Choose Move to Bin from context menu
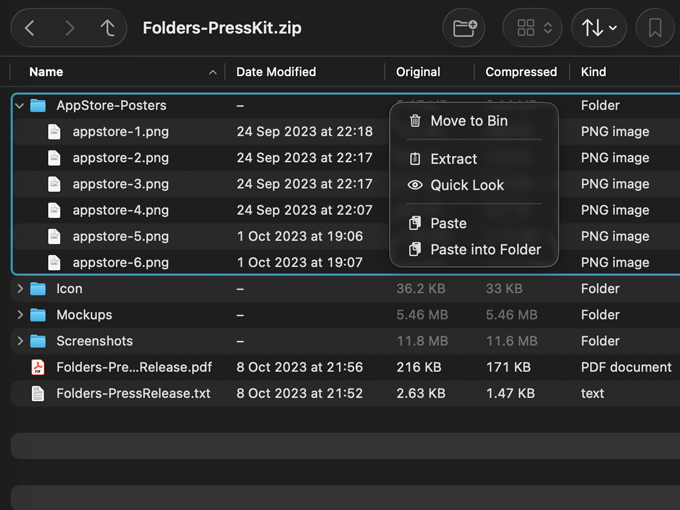The width and height of the screenshot is (680, 510). coord(468,121)
